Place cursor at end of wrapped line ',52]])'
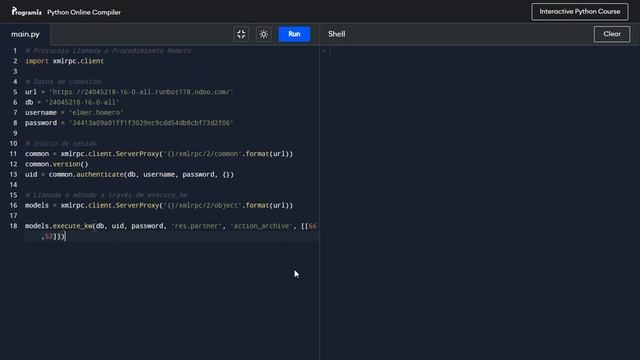Image resolution: width=640 pixels, height=360 pixels. (x=65, y=236)
